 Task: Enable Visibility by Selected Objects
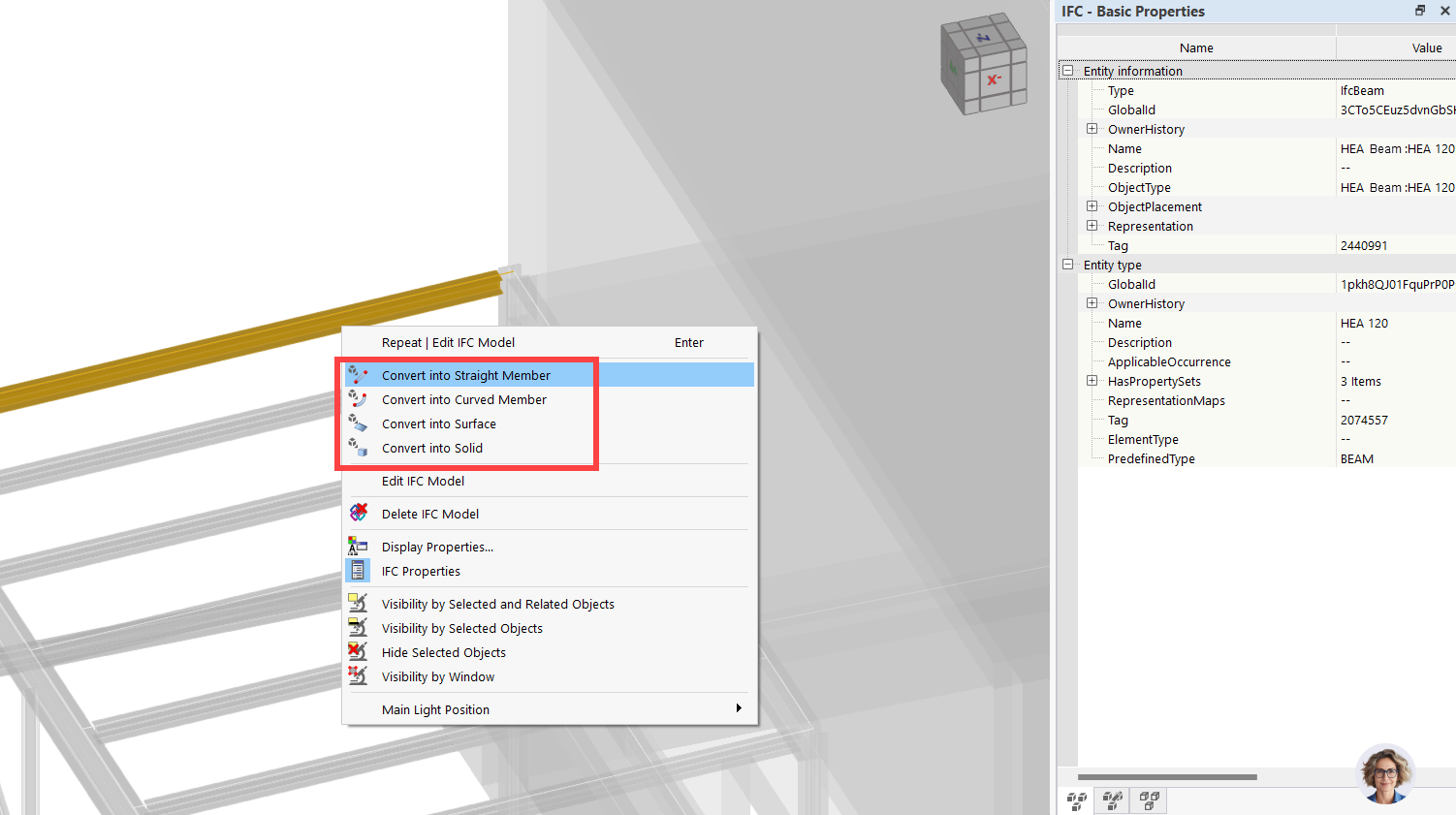pyautogui.click(x=462, y=628)
